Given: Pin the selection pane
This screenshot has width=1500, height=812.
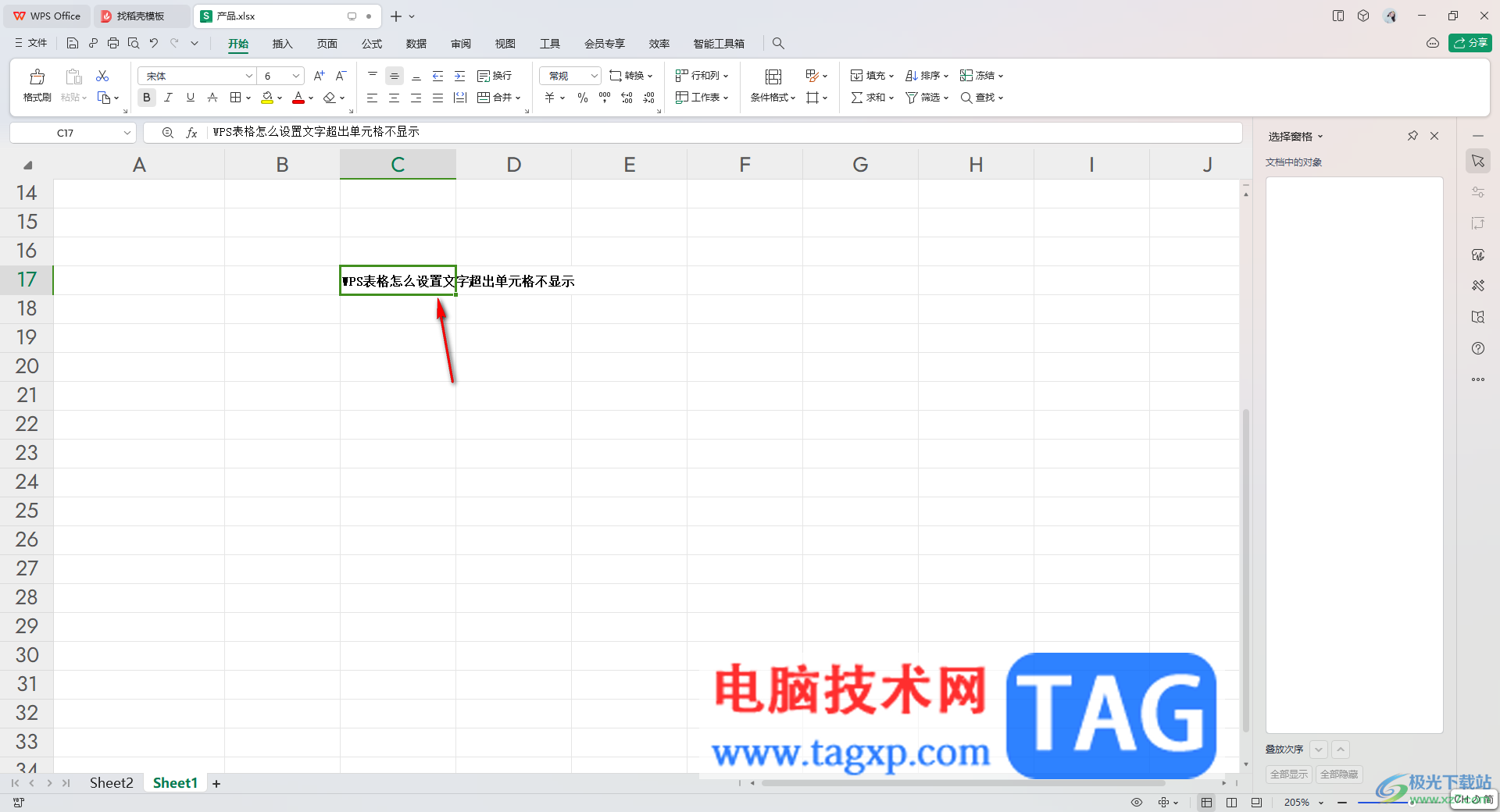Looking at the screenshot, I should tap(1412, 136).
